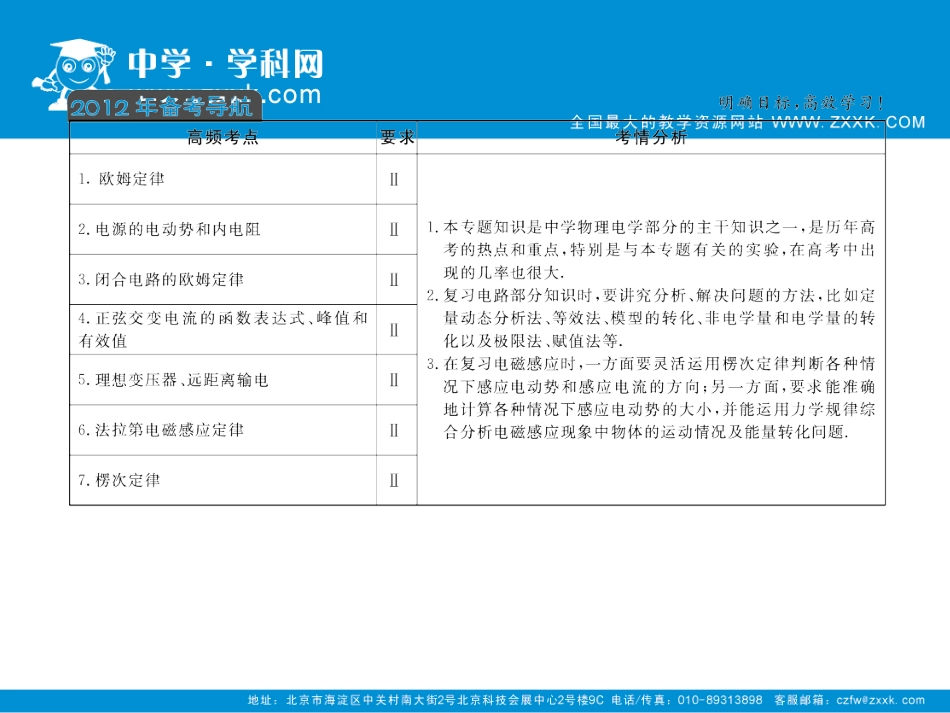
Task: Click the 考情分析 column header
Action: click(x=651, y=139)
